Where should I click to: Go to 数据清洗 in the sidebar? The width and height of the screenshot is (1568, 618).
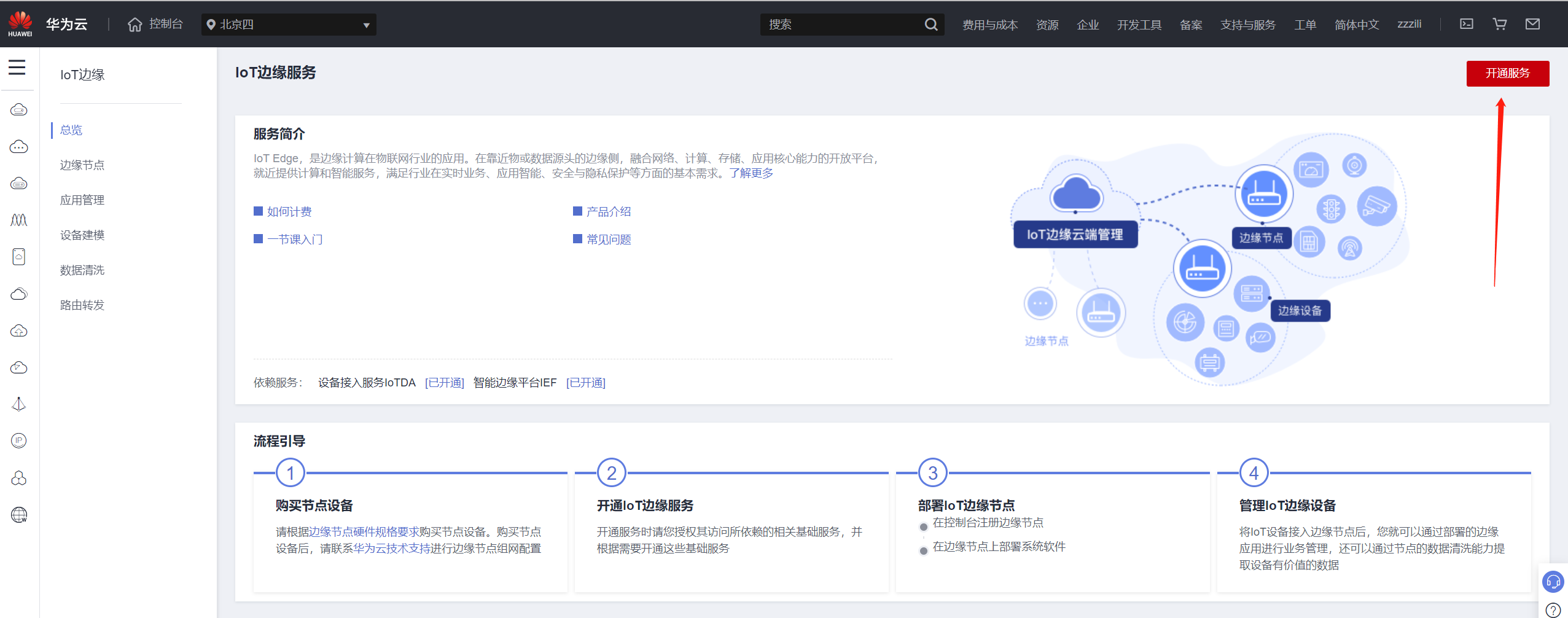click(x=82, y=270)
